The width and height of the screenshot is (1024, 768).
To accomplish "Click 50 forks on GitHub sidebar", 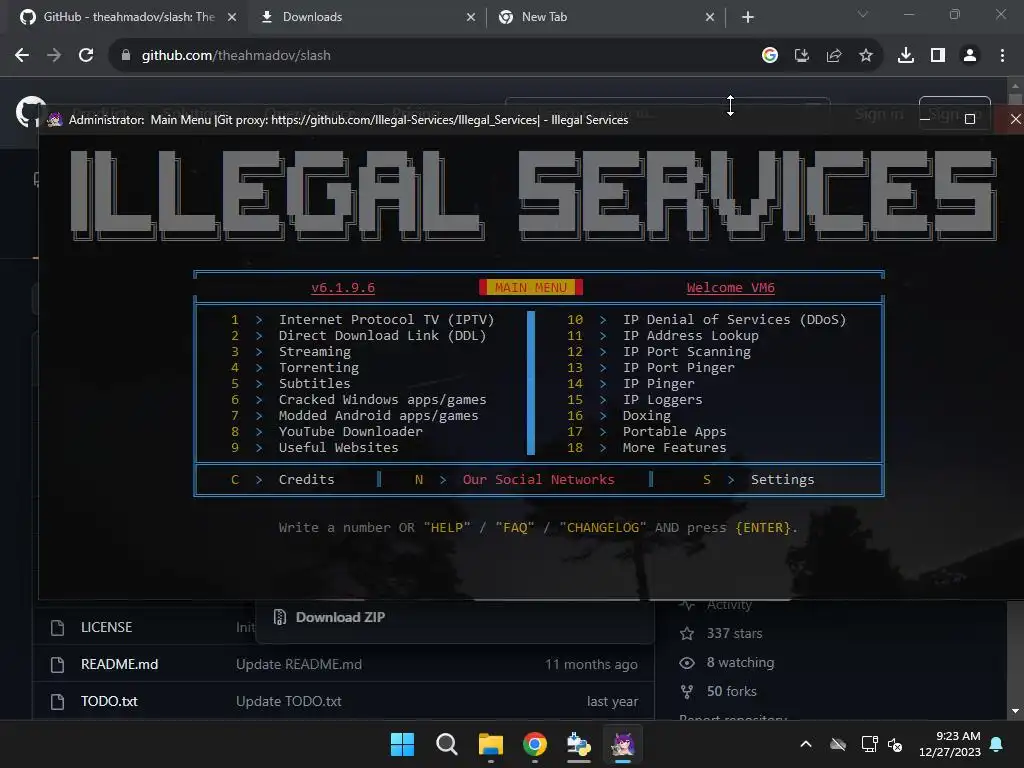I will tap(731, 691).
